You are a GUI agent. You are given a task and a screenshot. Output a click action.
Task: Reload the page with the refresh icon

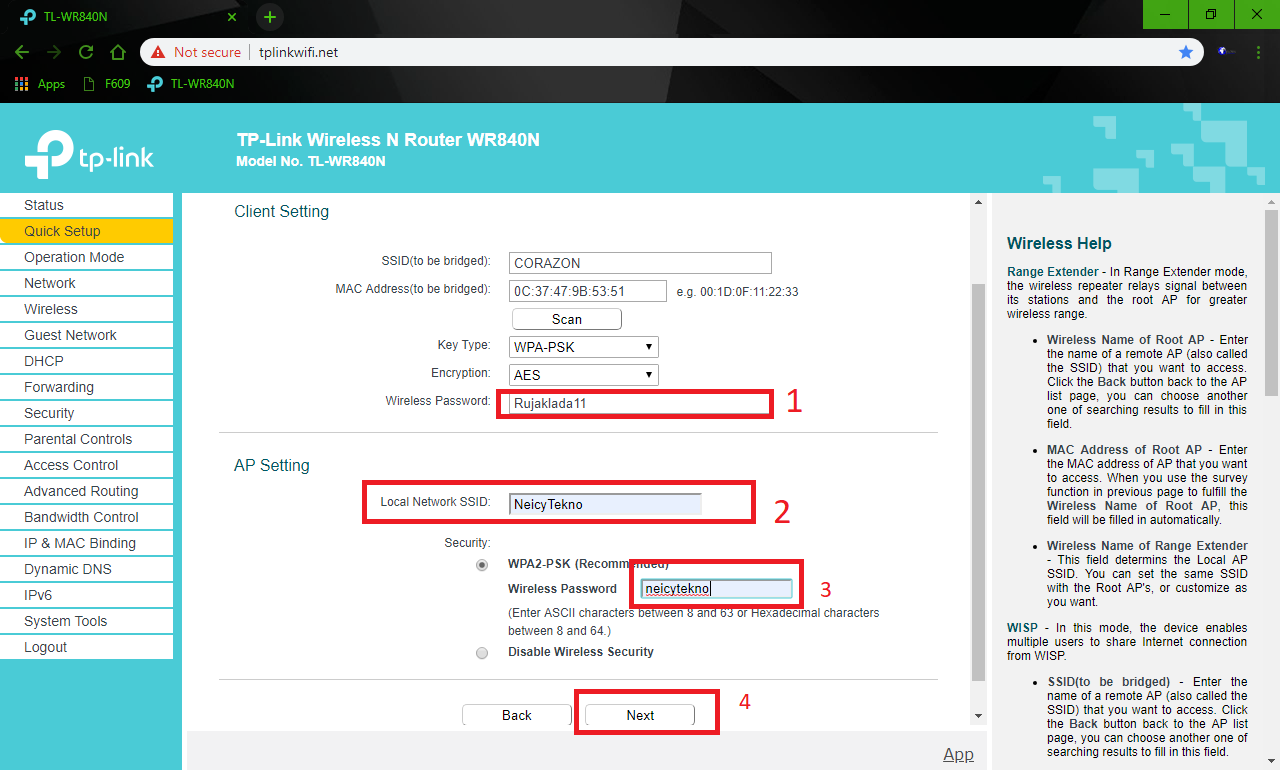click(x=86, y=52)
